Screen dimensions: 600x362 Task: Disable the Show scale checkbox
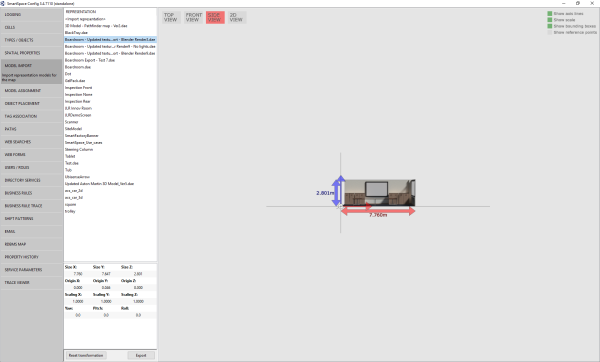click(549, 20)
